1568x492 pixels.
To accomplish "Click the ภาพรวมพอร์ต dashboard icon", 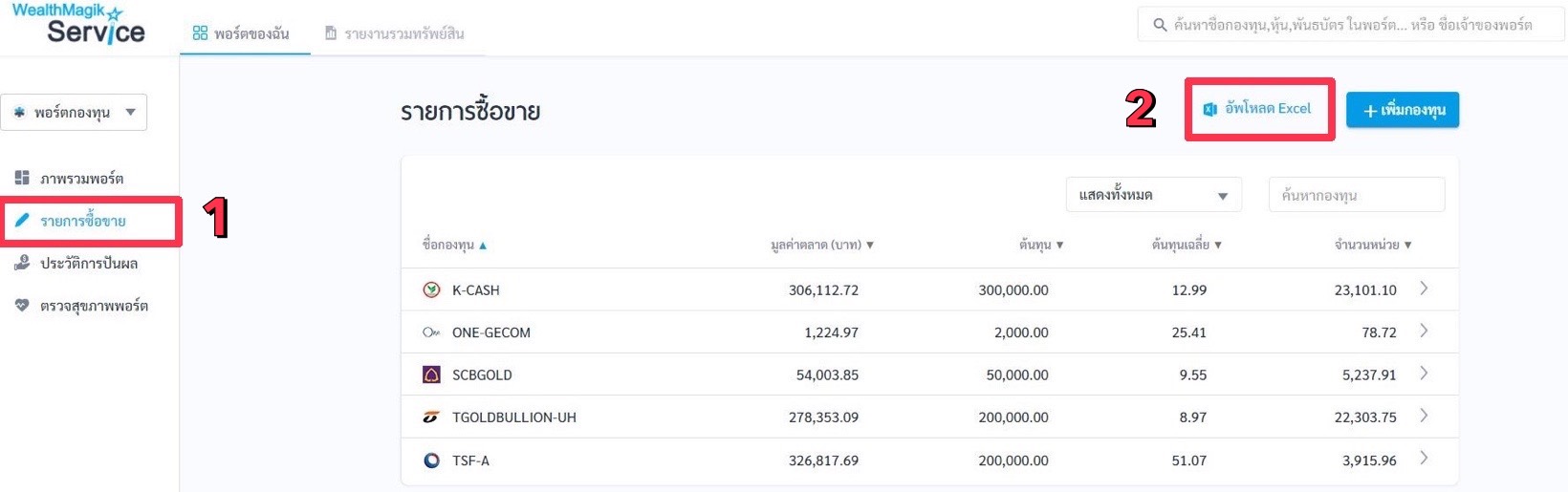I will point(22,178).
